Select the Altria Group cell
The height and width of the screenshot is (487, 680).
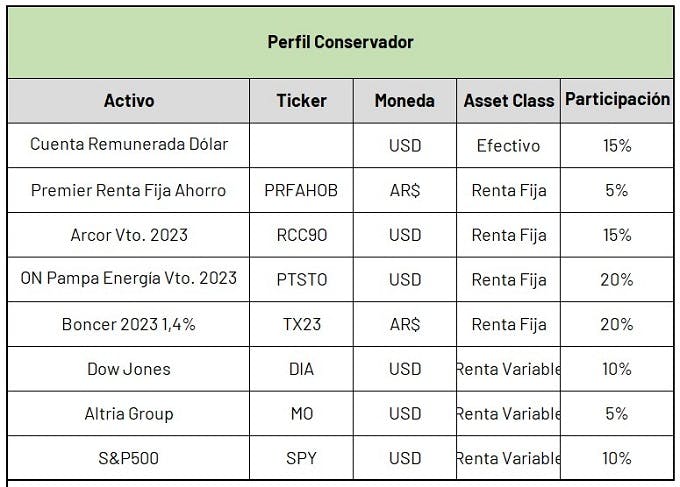point(129,414)
